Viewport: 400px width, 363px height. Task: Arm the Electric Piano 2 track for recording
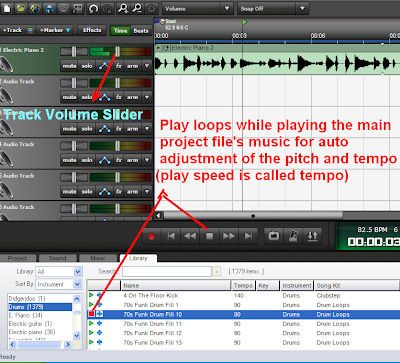132,66
